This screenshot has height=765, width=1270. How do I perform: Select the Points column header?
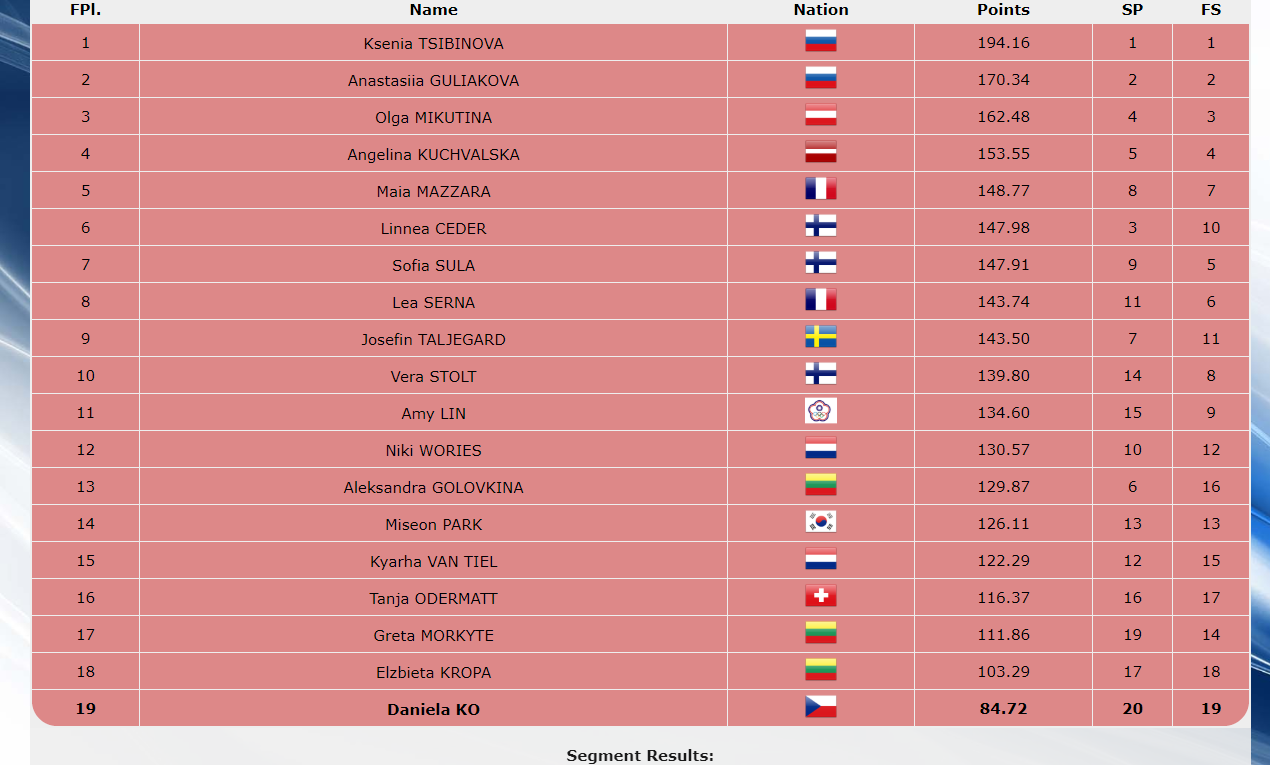(x=1003, y=10)
